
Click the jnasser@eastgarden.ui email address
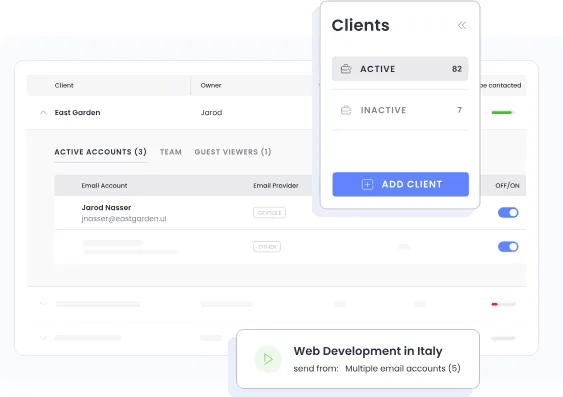click(x=124, y=219)
